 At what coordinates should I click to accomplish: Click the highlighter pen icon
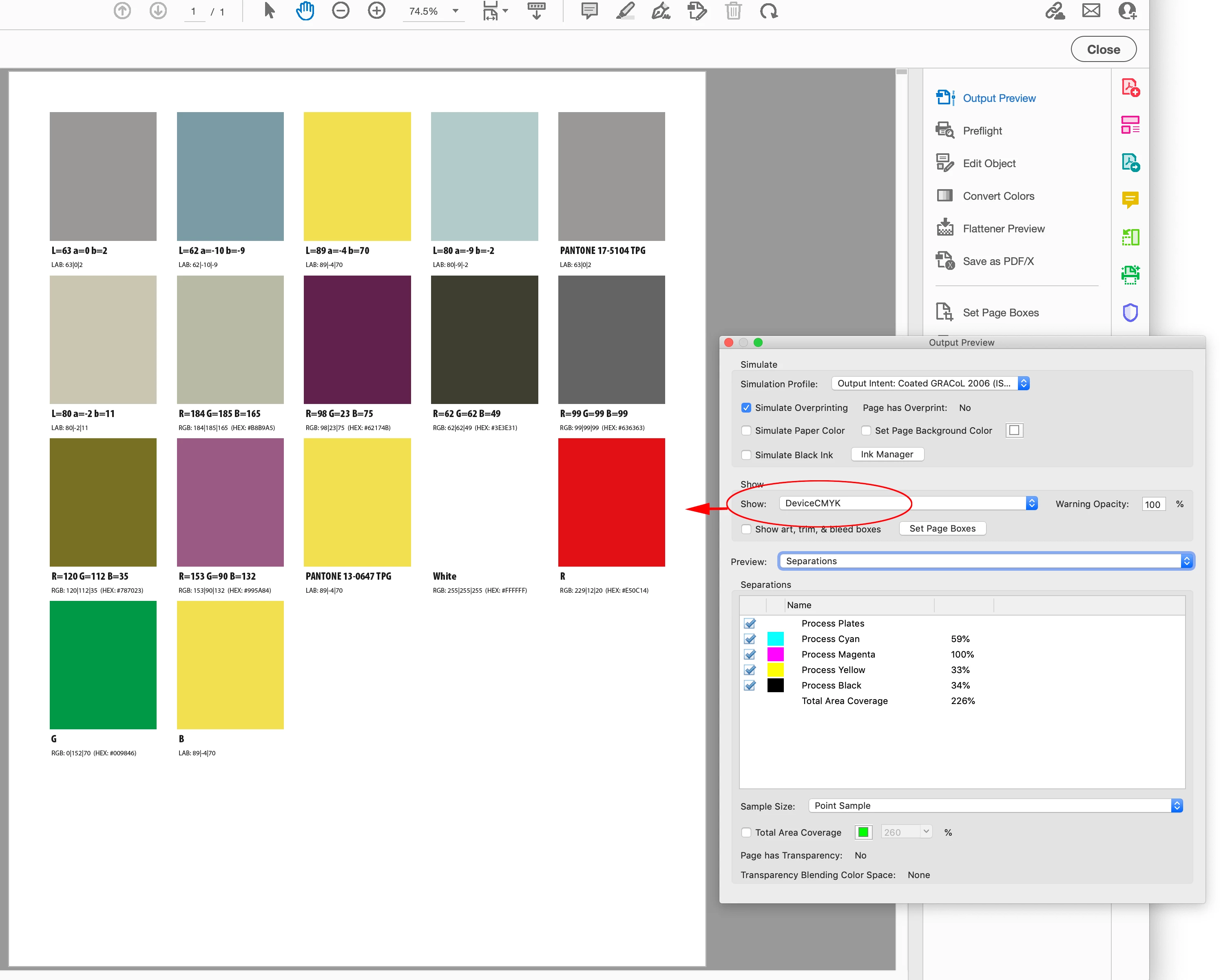(625, 11)
